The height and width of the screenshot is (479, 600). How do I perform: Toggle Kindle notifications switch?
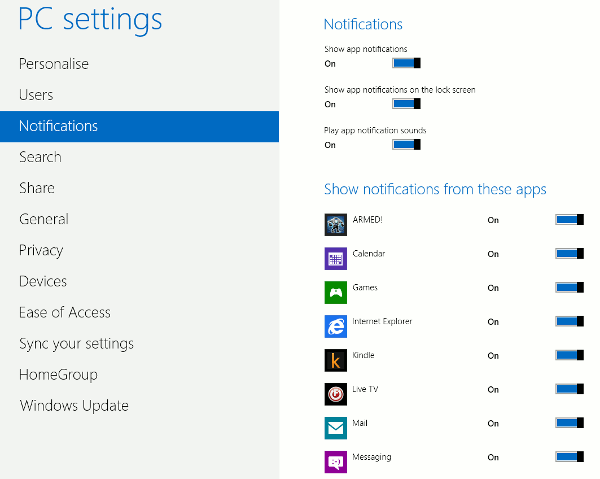pyautogui.click(x=569, y=355)
